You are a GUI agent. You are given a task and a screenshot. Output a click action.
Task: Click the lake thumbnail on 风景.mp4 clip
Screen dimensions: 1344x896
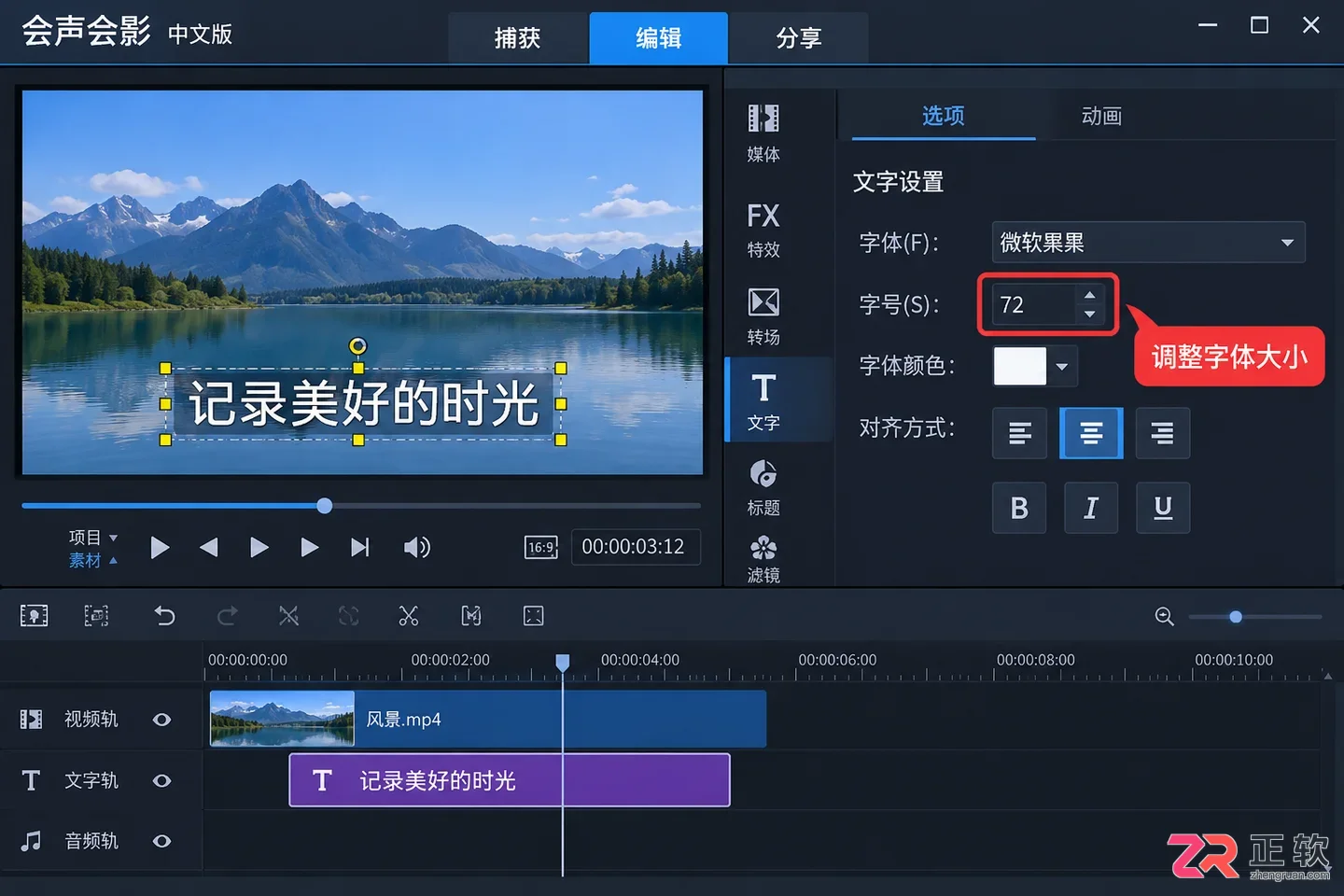coord(282,719)
